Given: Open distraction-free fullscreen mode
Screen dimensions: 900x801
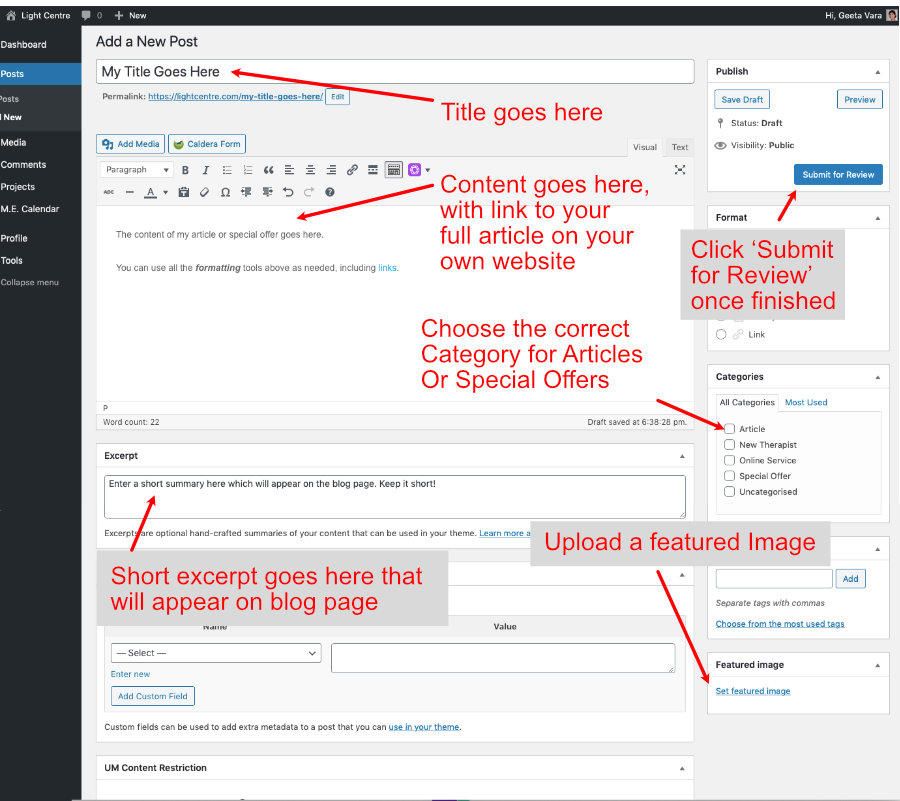Looking at the screenshot, I should (x=680, y=170).
